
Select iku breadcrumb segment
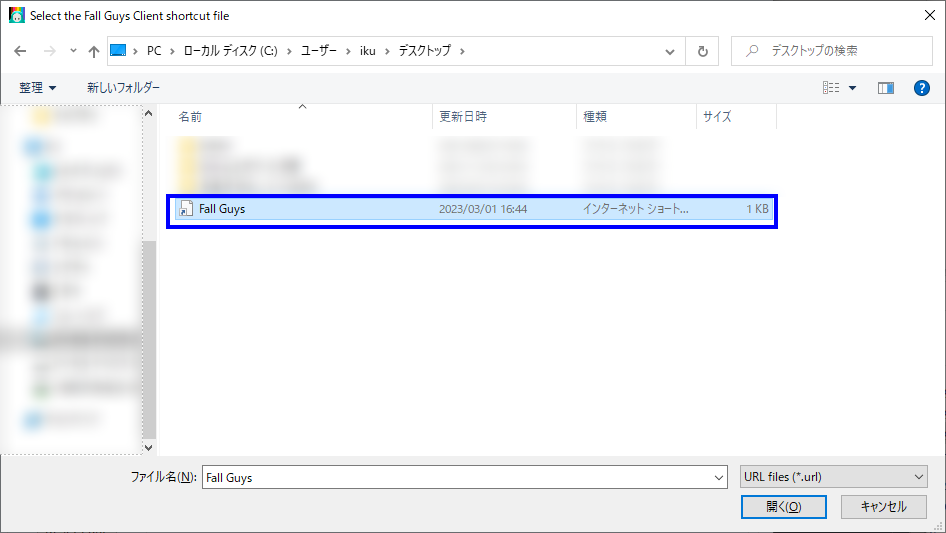(x=367, y=51)
